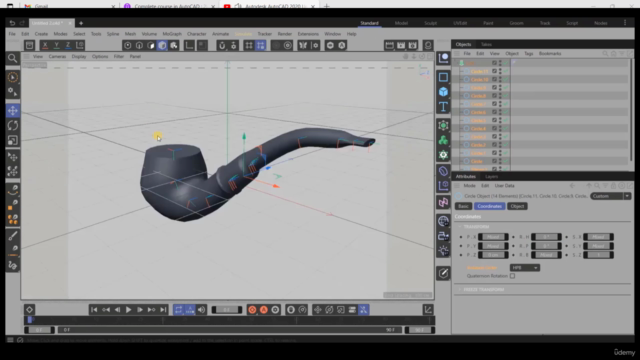The height and width of the screenshot is (360, 640).
Task: Open the Custom preset dropdown in Attributes
Action: (610, 196)
